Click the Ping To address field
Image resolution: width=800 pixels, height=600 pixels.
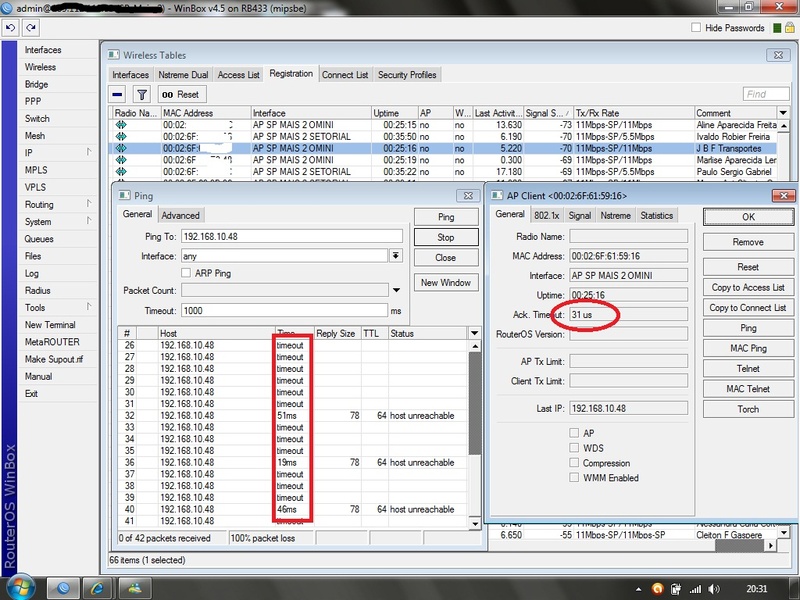point(292,236)
